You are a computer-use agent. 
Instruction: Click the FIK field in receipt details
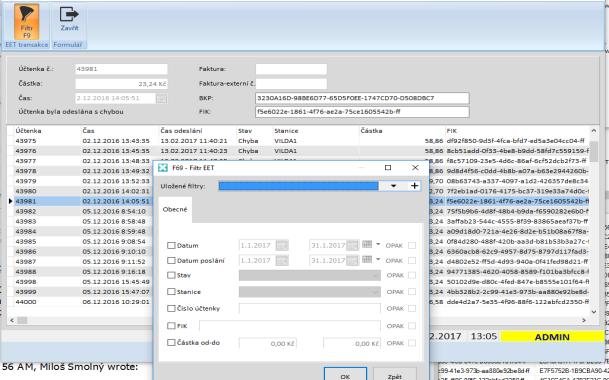(362, 112)
